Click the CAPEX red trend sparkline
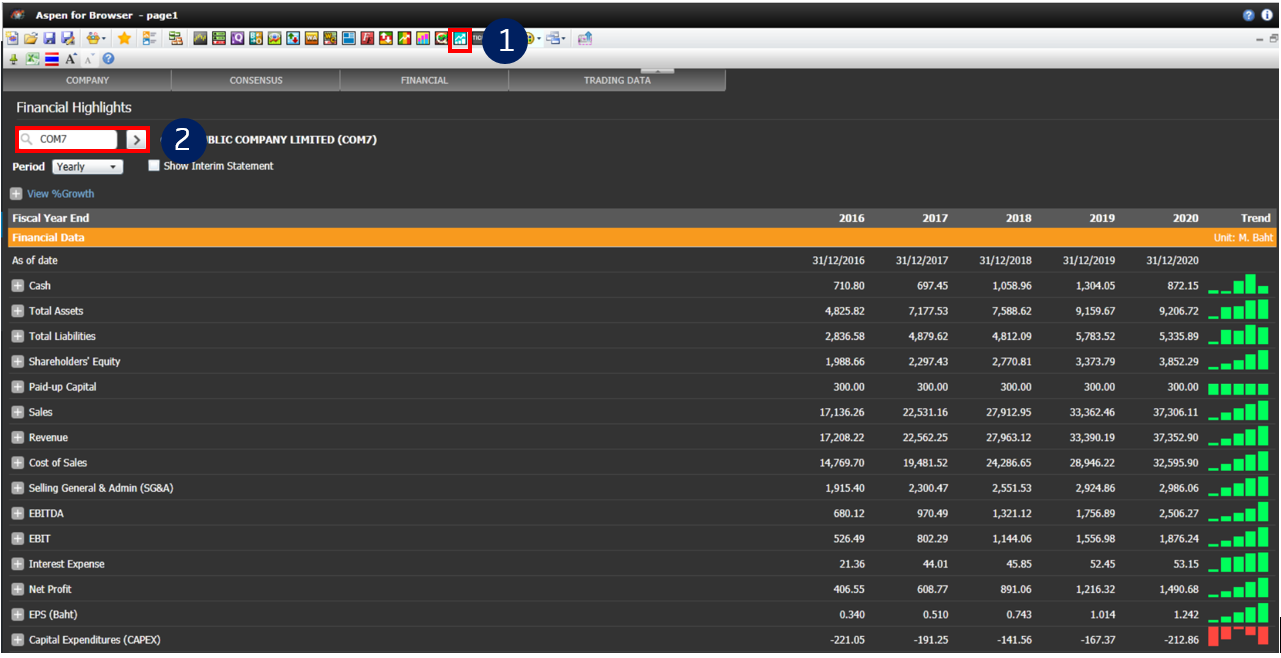Image resolution: width=1281 pixels, height=658 pixels. click(x=1238, y=636)
